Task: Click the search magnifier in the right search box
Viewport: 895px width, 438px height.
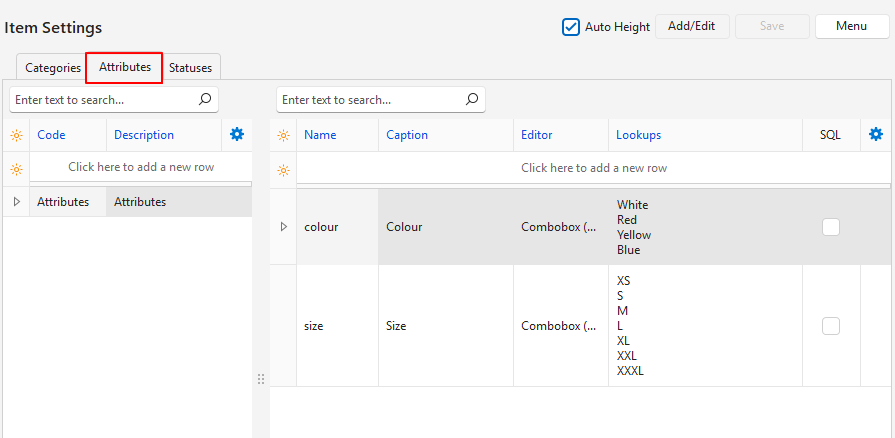Action: coord(472,99)
